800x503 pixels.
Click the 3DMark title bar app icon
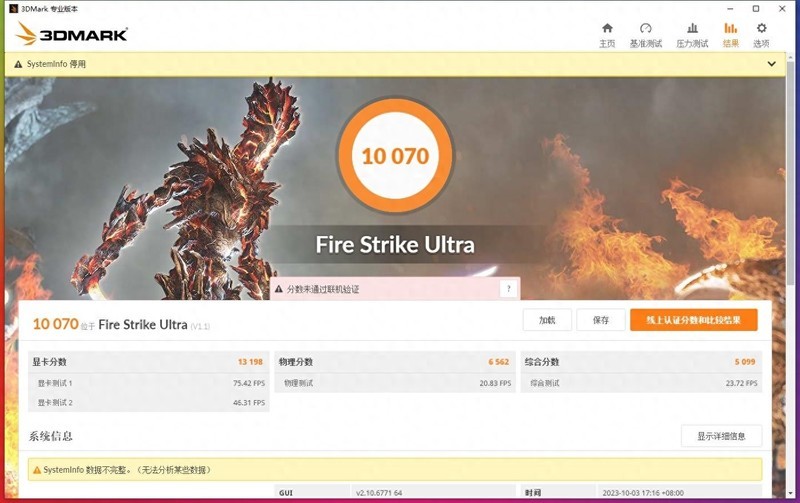(14, 9)
